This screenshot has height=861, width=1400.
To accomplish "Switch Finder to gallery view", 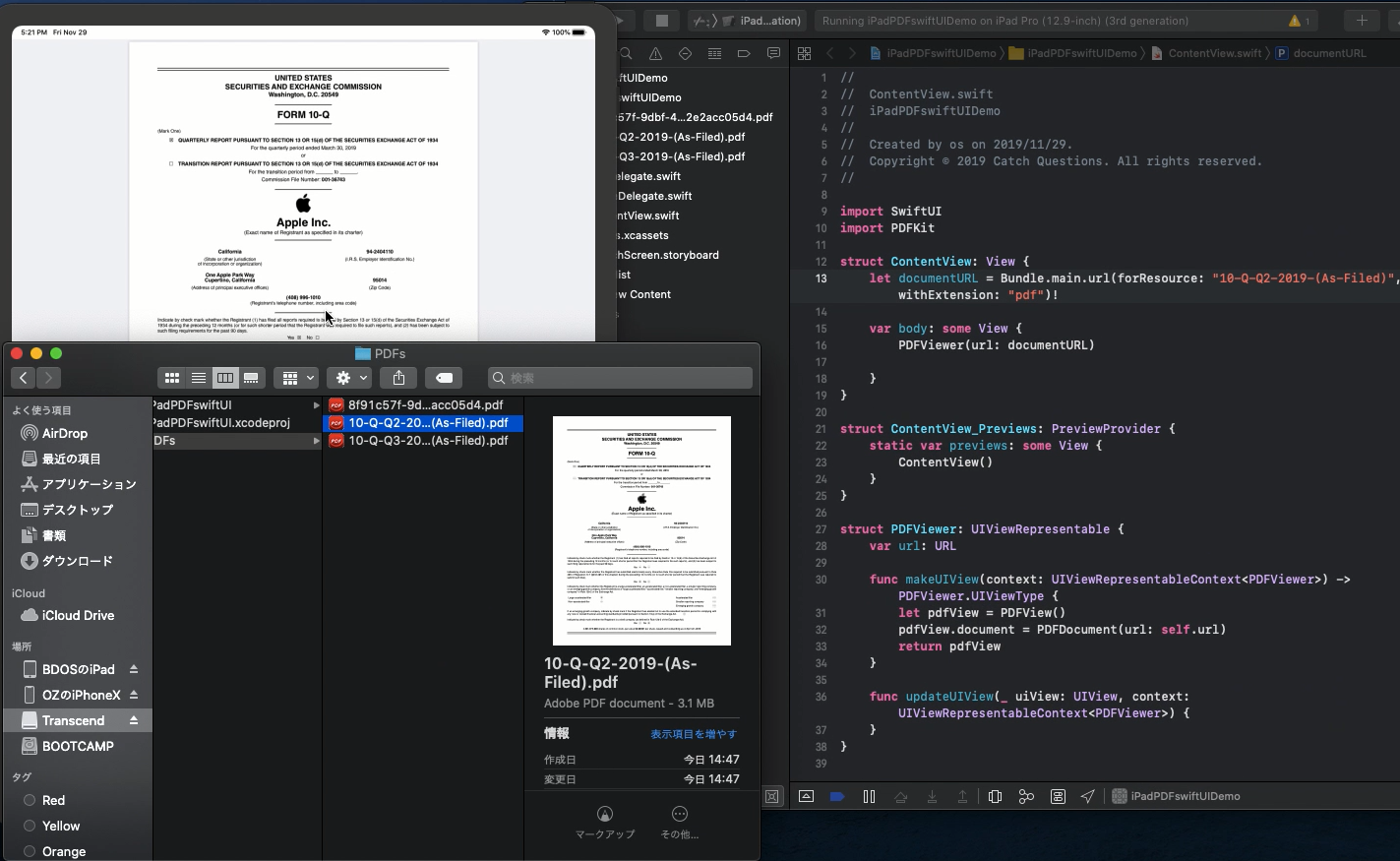I will [252, 378].
